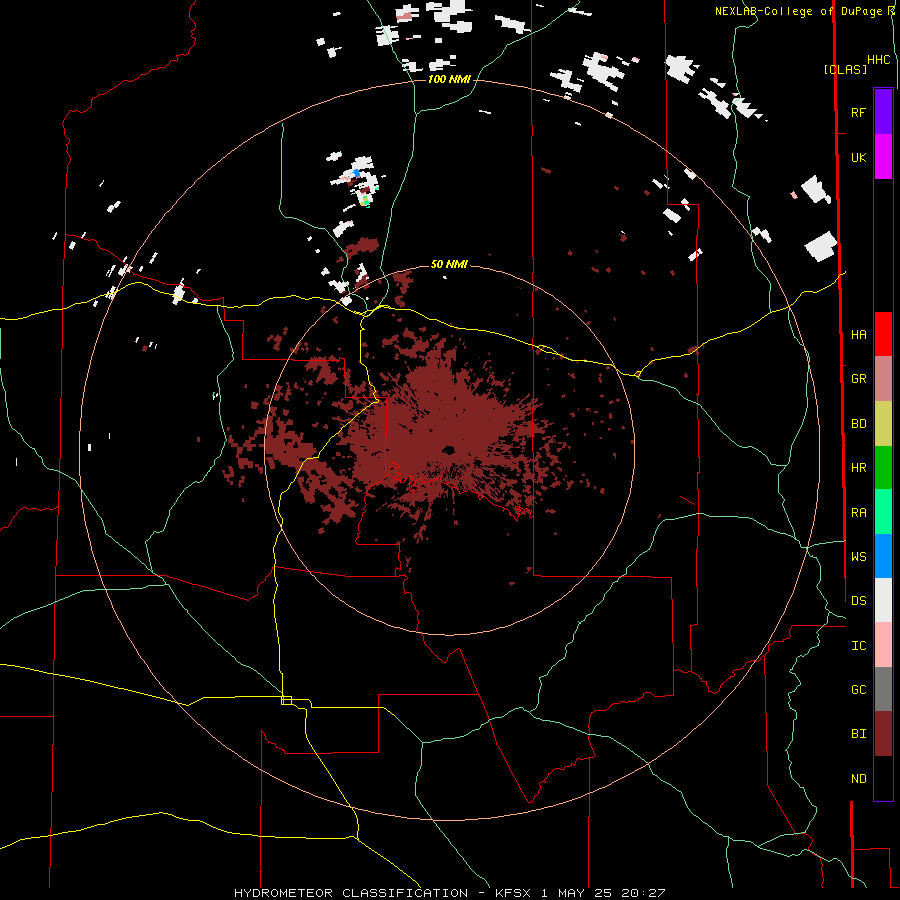Image resolution: width=900 pixels, height=900 pixels.
Task: Click the IC legend label
Action: click(x=858, y=646)
